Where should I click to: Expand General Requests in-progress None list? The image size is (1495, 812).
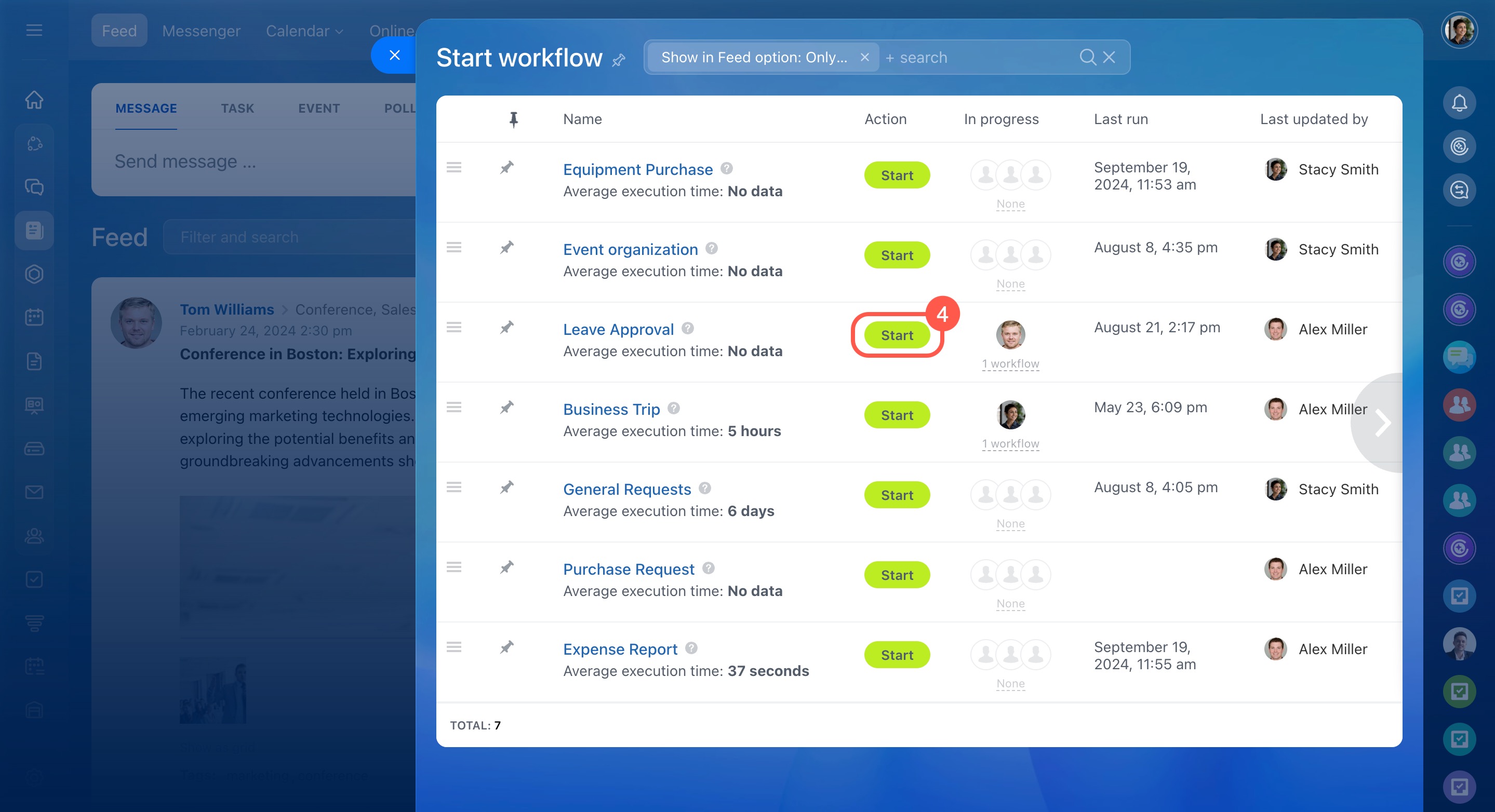click(x=1010, y=524)
